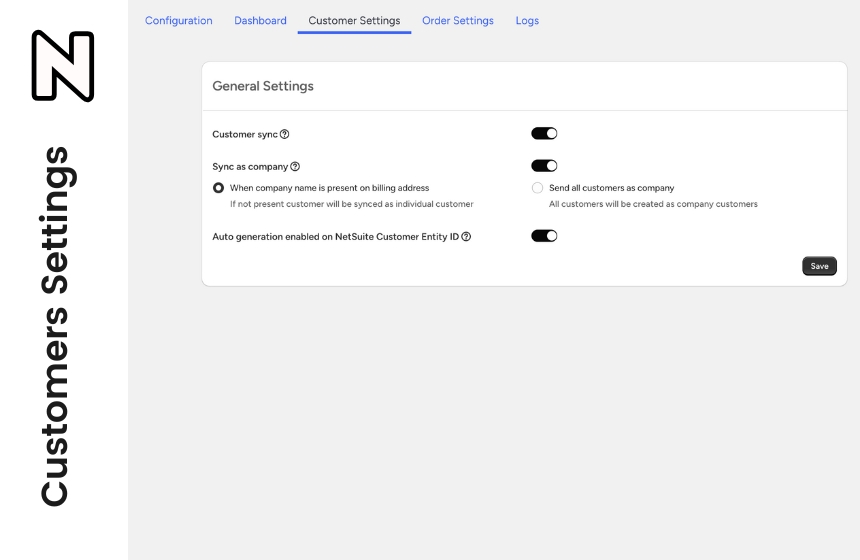The width and height of the screenshot is (860, 560).
Task: Toggle the NetSuite Entity ID auto generation switch
Action: [544, 236]
